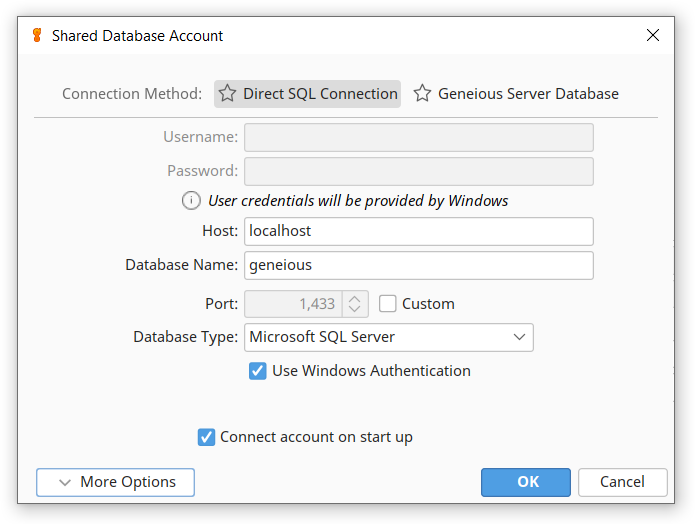Toggle Connect account on start up
The width and height of the screenshot is (695, 524).
(x=206, y=437)
